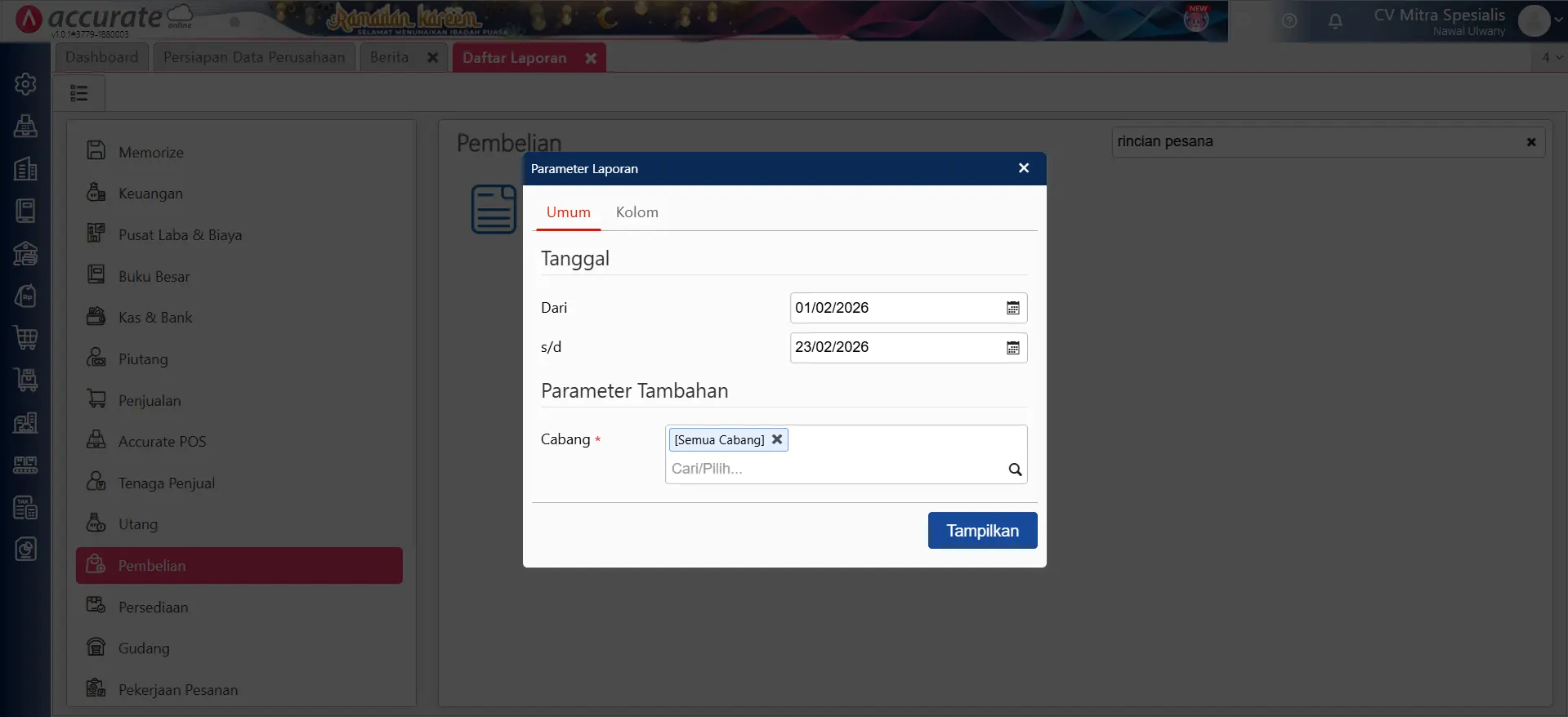Screen dimensions: 1568x717
Task: Open the Pekerjaan Pesanan category
Action: click(239, 690)
